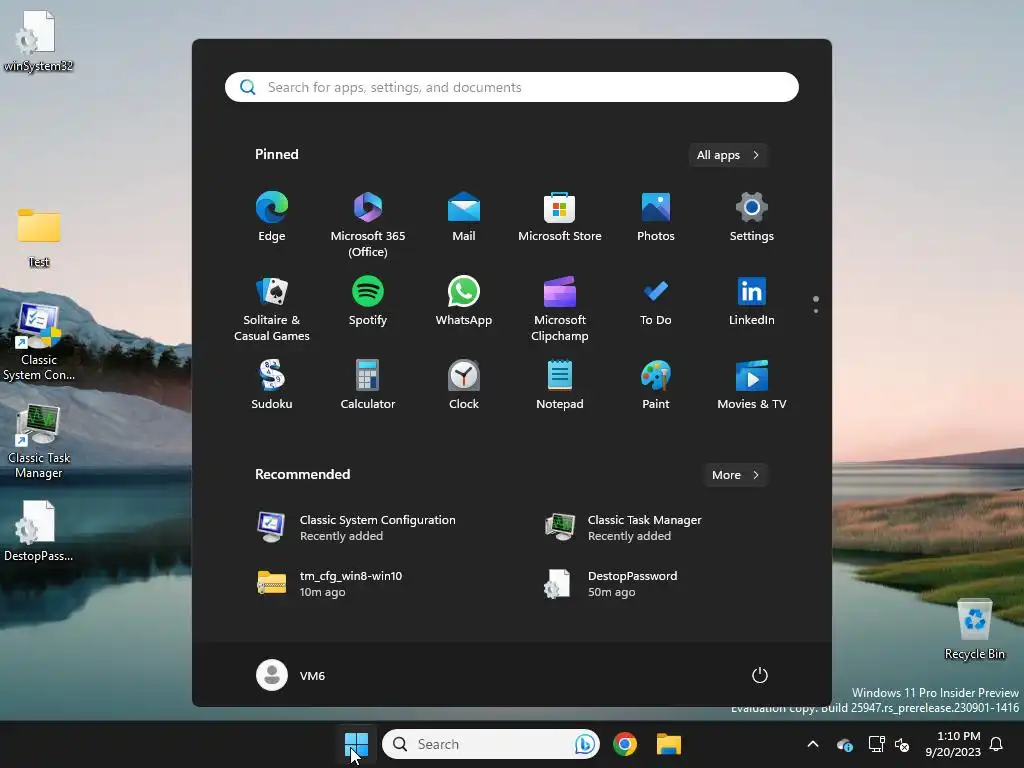Open the Mail app
The width and height of the screenshot is (1024, 768).
pyautogui.click(x=464, y=217)
